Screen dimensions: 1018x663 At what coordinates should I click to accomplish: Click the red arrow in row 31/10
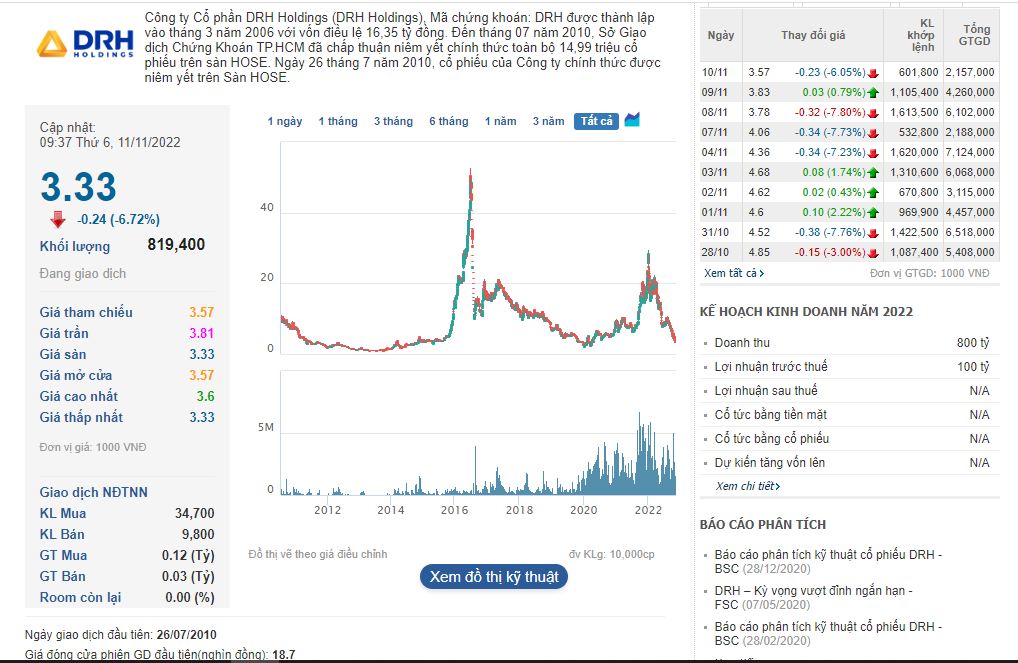(873, 233)
